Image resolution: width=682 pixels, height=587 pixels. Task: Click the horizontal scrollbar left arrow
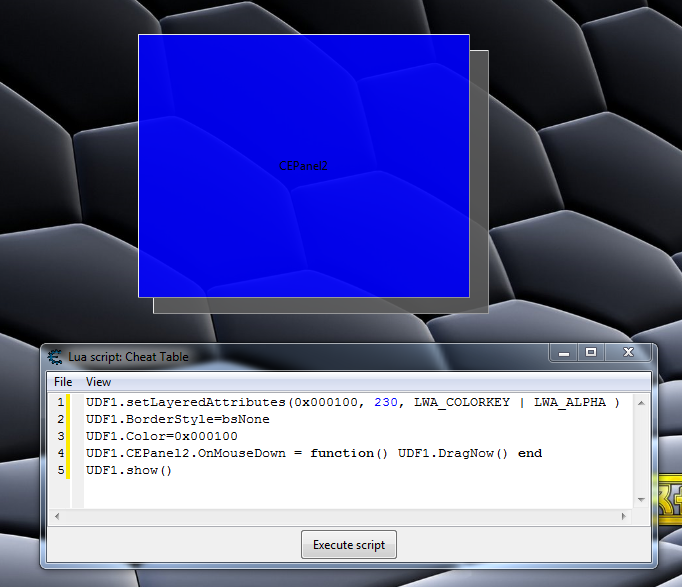click(57, 517)
